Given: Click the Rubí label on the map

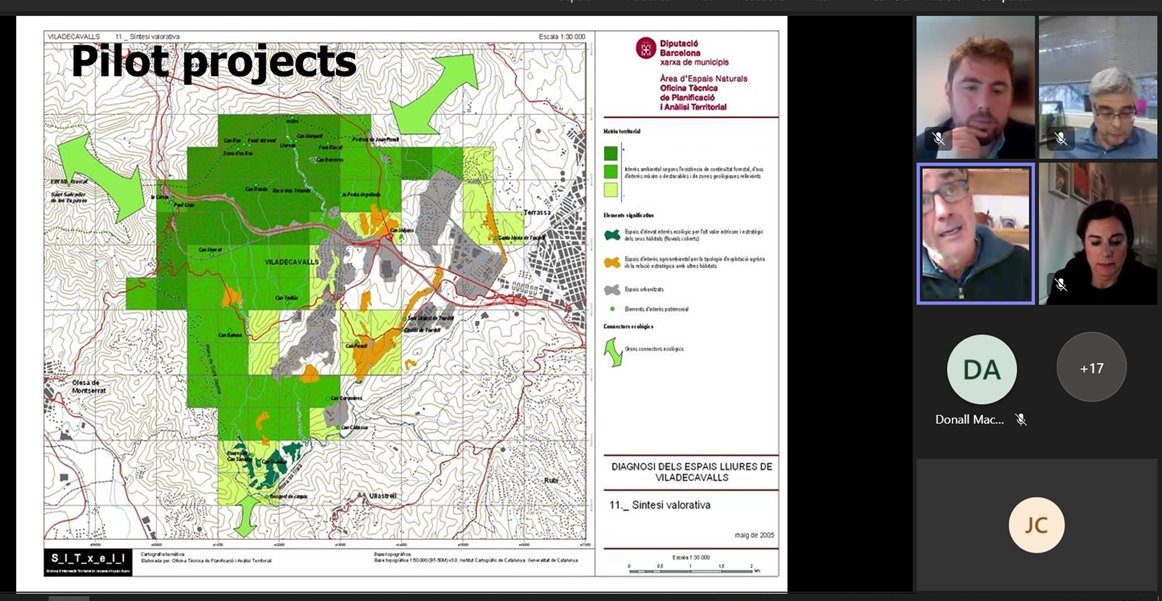Looking at the screenshot, I should pyautogui.click(x=551, y=480).
